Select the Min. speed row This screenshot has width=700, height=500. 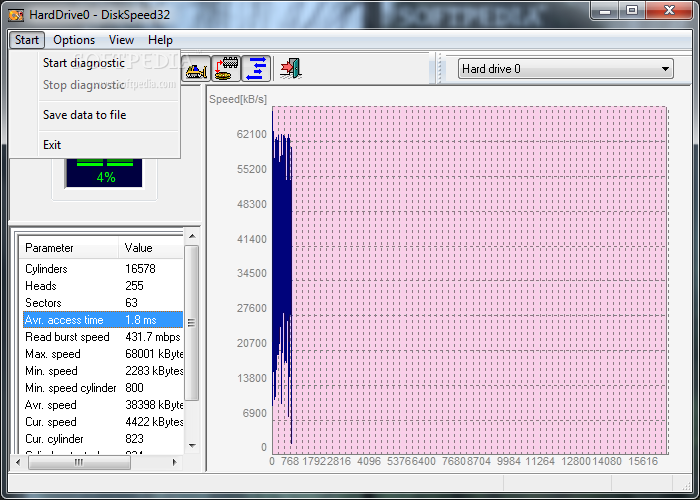coord(103,371)
